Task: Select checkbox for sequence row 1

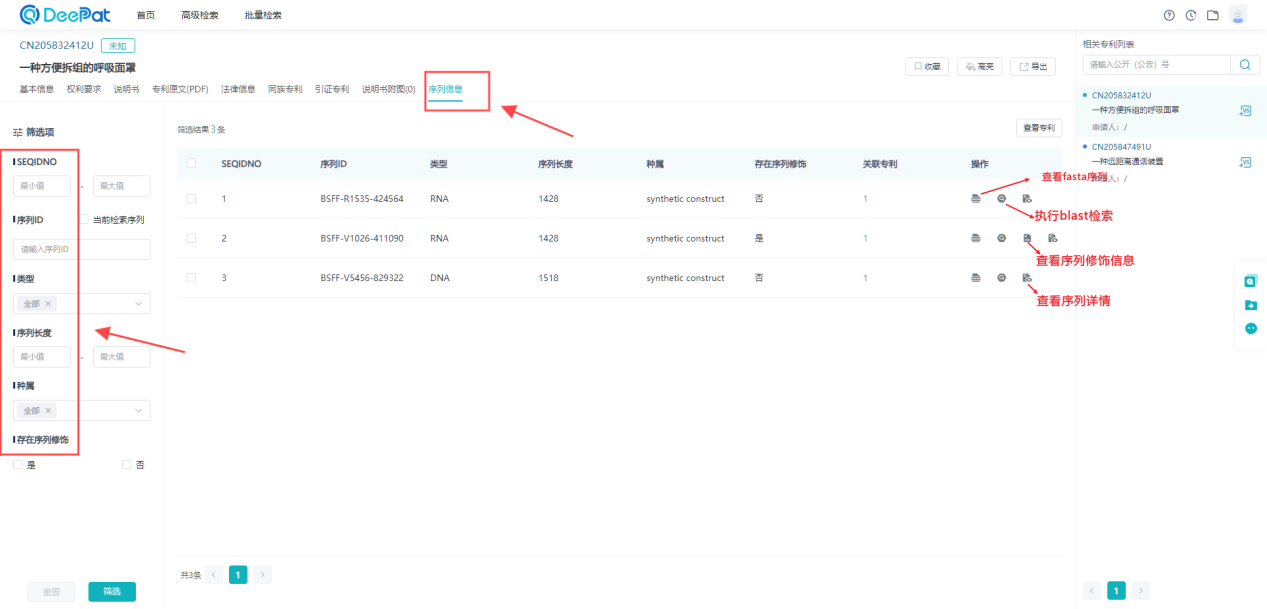Action: point(191,199)
